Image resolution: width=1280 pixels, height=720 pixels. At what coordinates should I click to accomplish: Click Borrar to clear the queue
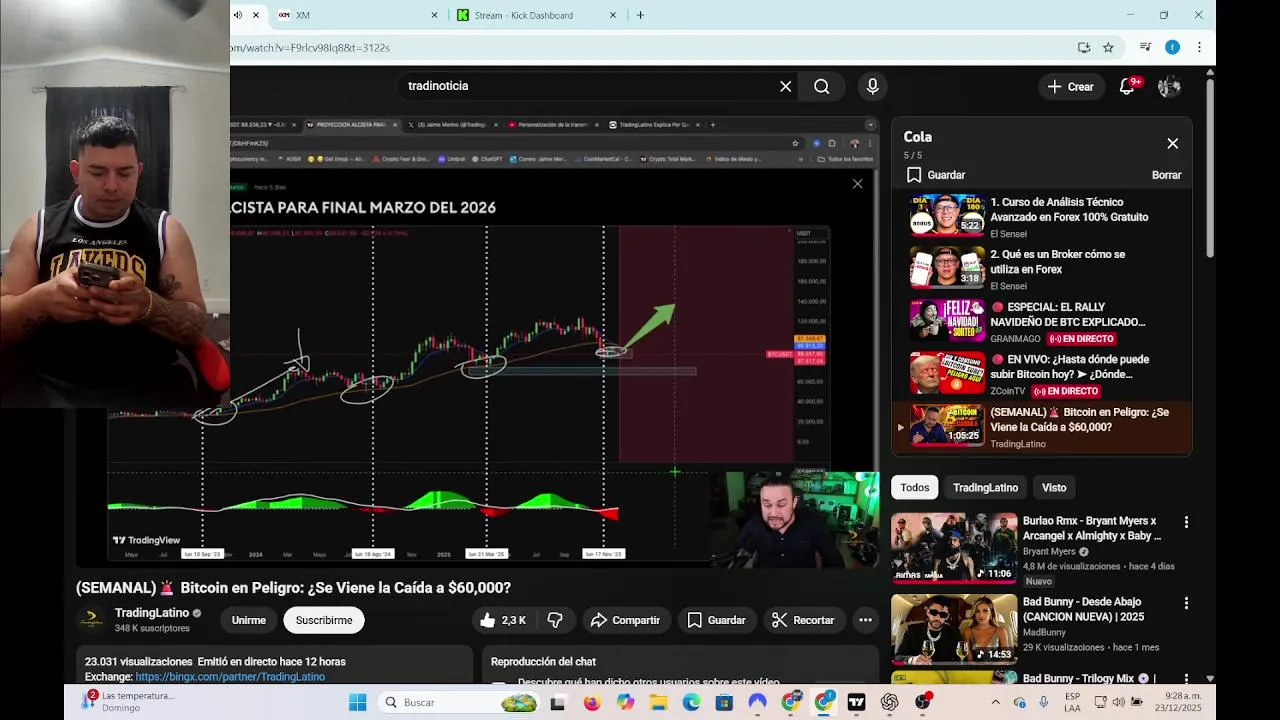tap(1166, 175)
